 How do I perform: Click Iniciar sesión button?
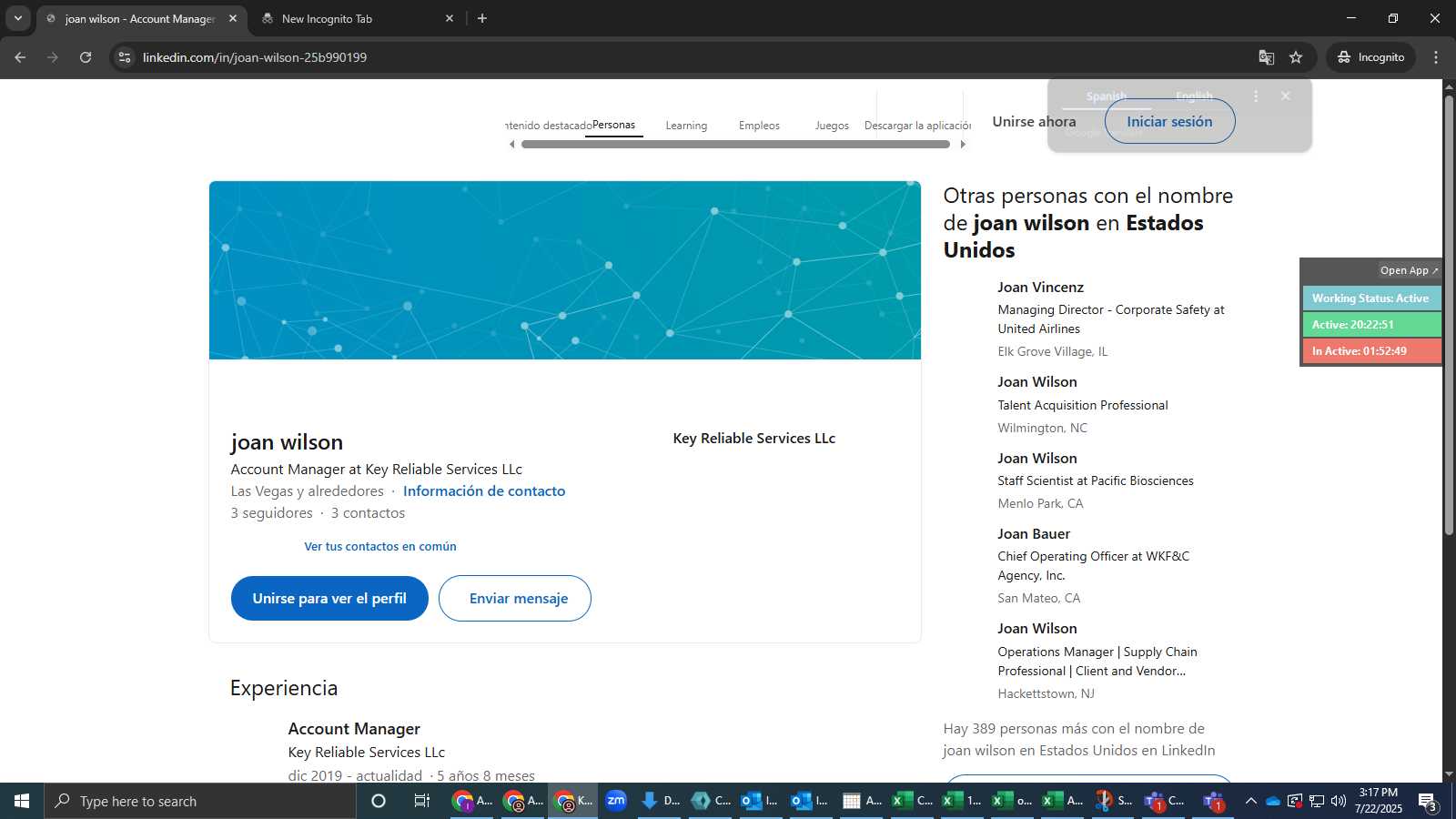coord(1169,121)
